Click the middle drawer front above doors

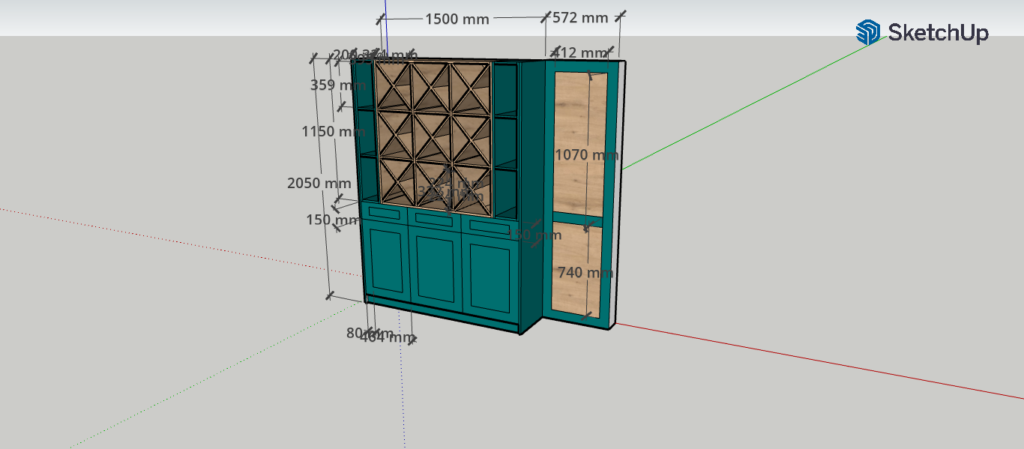(433, 219)
